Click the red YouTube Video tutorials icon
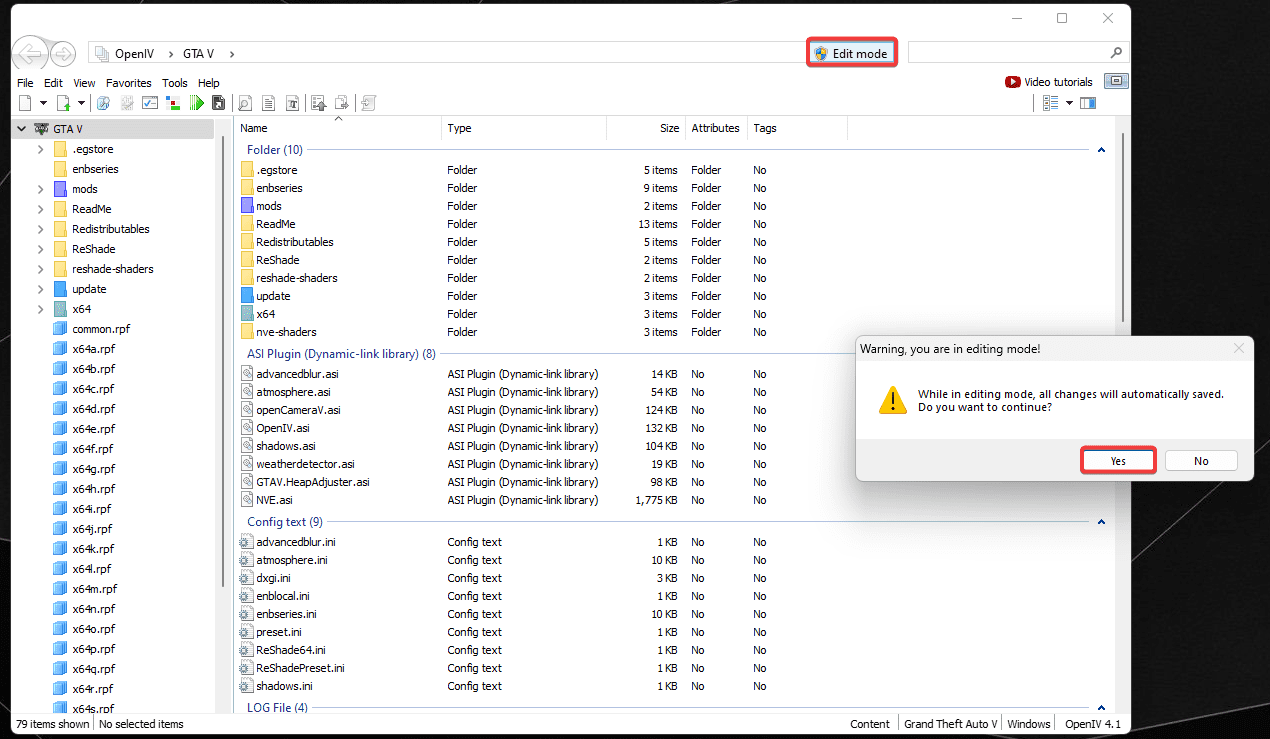Viewport: 1270px width, 739px height. point(1013,82)
